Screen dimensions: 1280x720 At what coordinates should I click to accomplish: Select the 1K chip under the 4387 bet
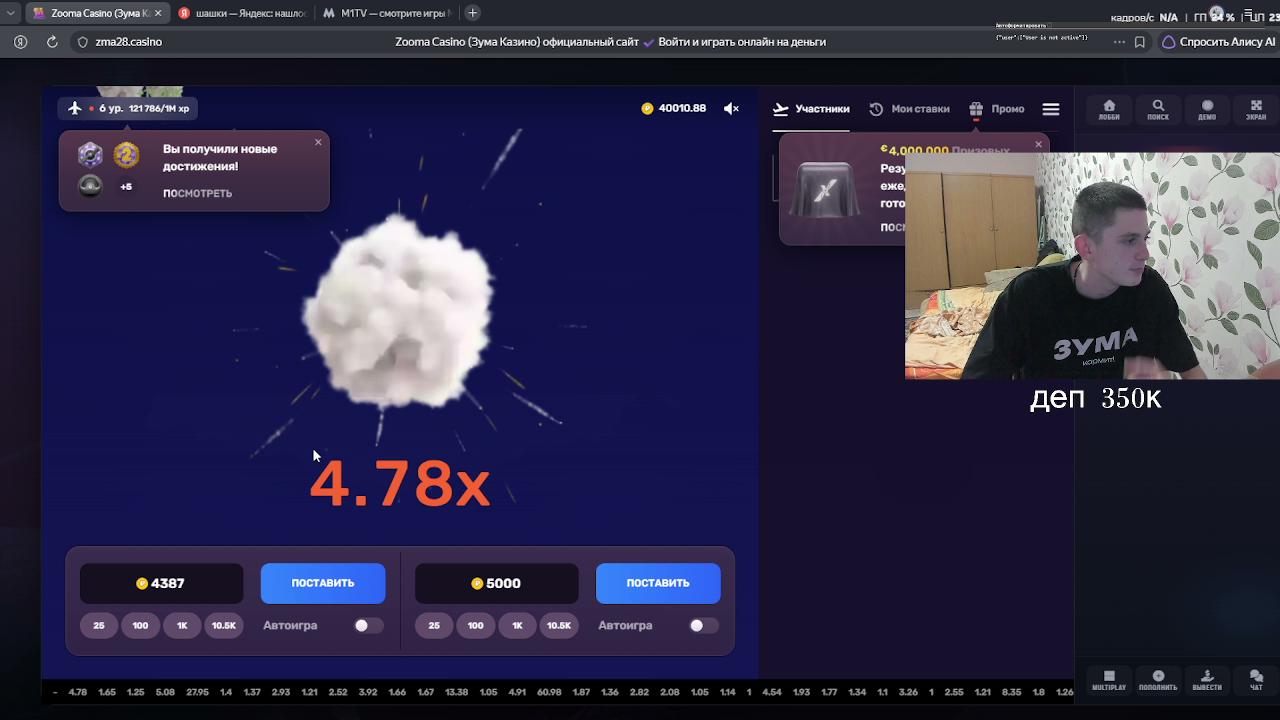pyautogui.click(x=182, y=625)
